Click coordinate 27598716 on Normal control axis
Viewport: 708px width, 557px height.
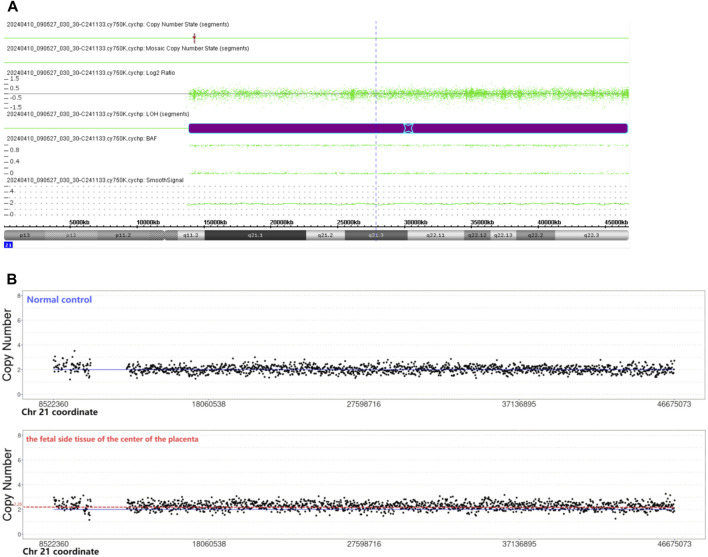(363, 404)
